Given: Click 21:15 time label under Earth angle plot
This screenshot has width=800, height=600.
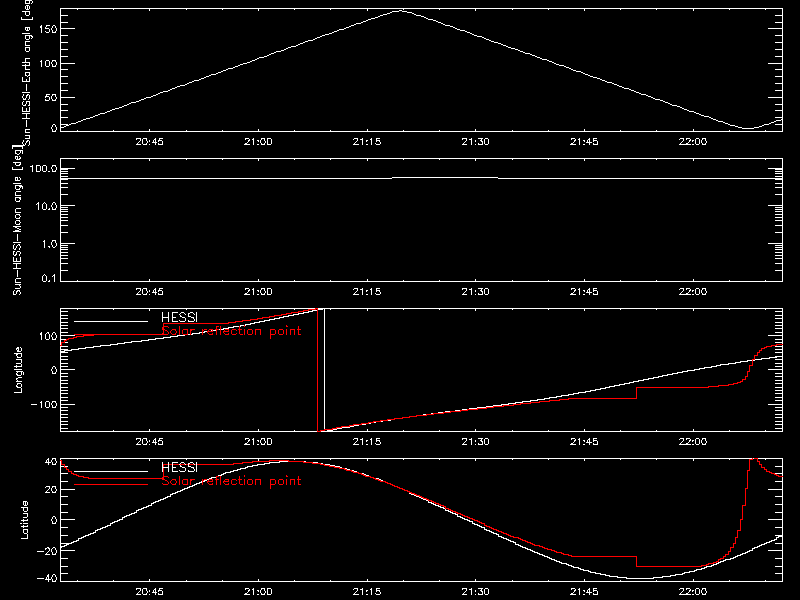Looking at the screenshot, I should coord(367,142).
